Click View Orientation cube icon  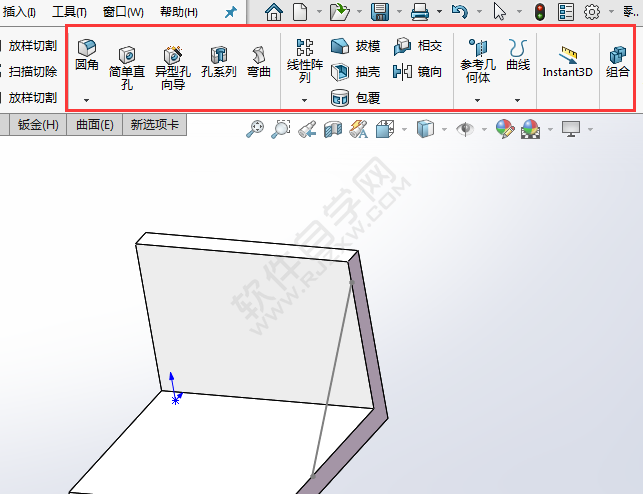click(x=385, y=129)
